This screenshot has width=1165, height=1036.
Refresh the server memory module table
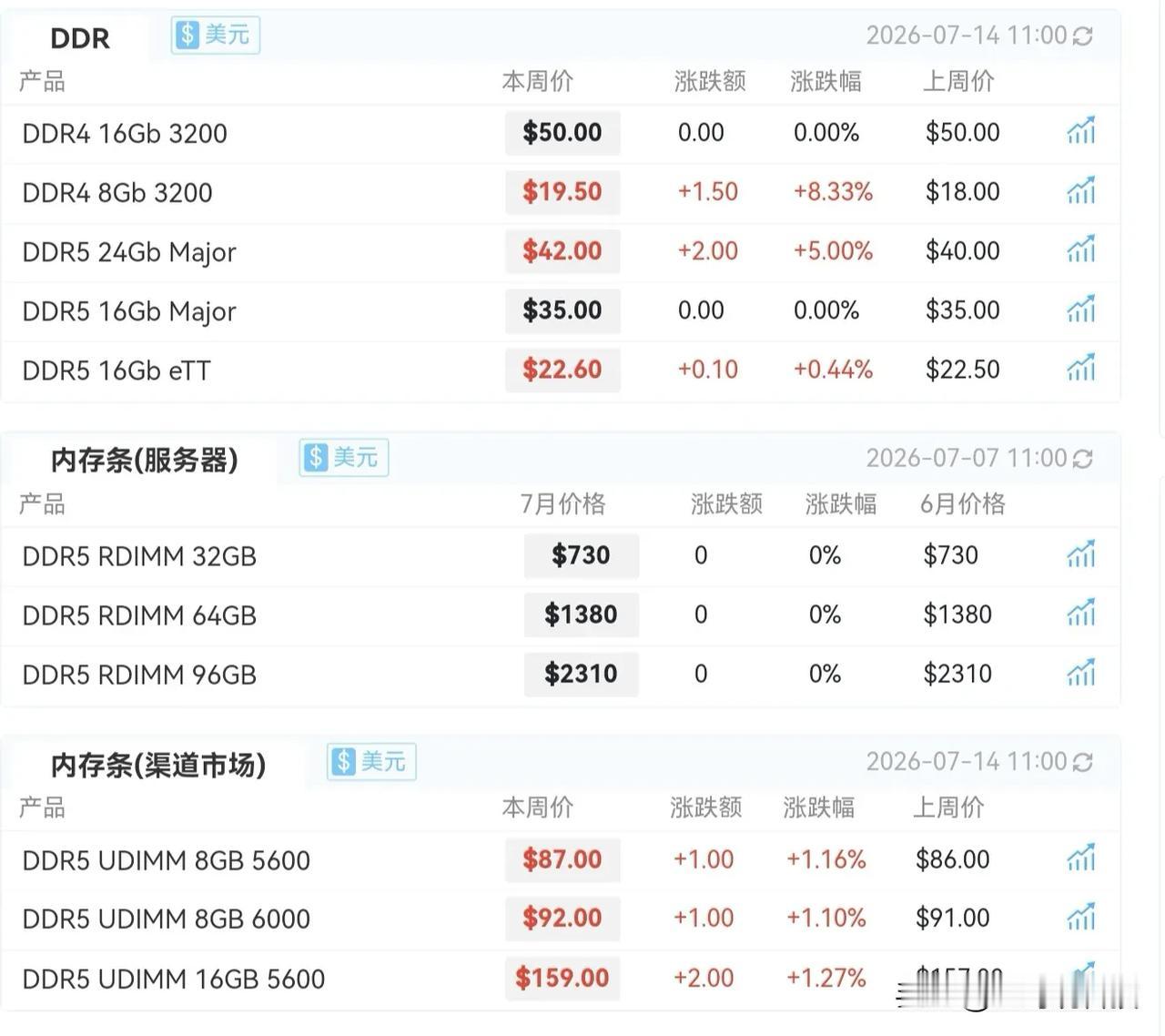point(1082,459)
